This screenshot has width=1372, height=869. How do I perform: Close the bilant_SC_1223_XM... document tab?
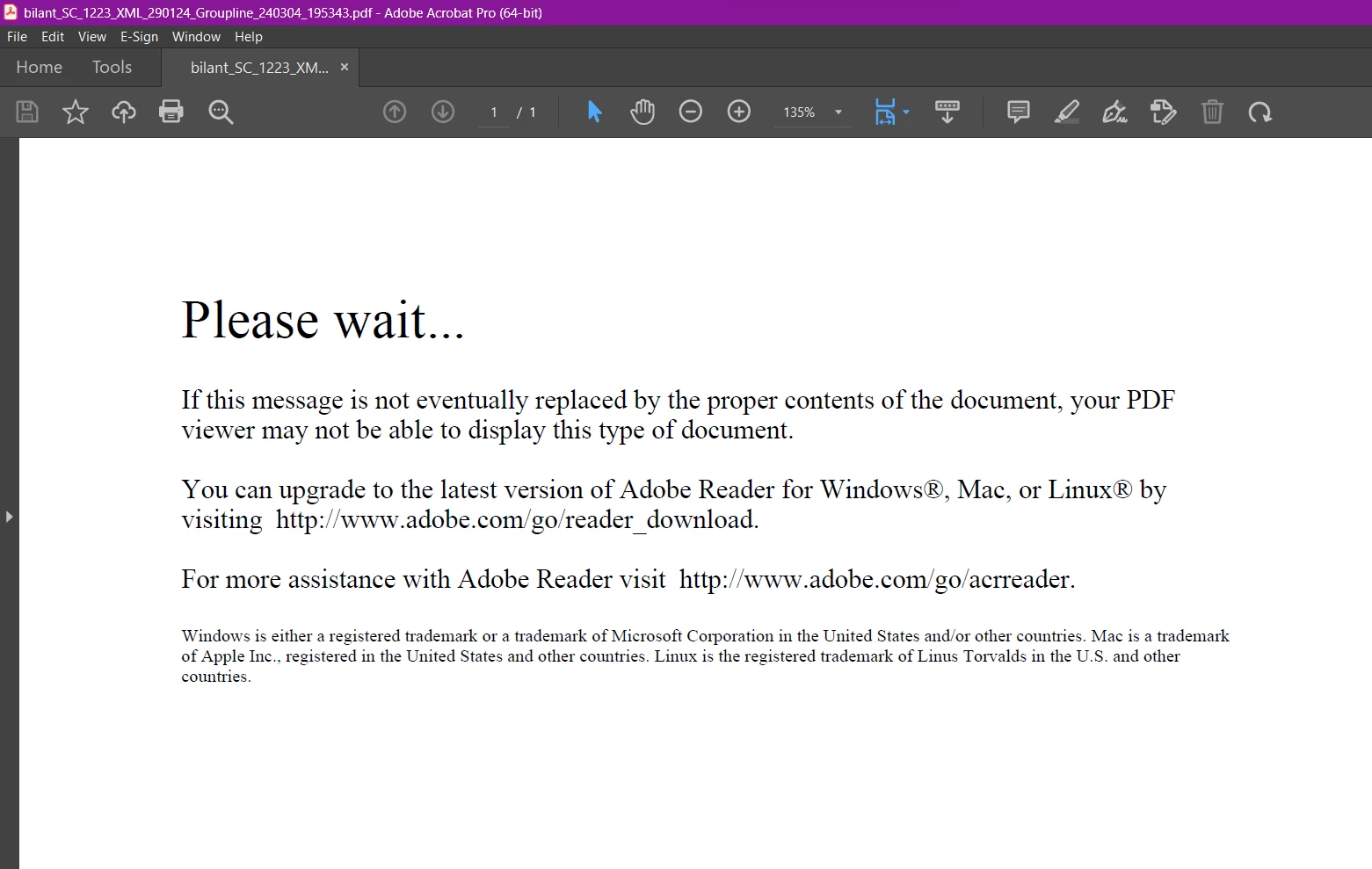[345, 67]
